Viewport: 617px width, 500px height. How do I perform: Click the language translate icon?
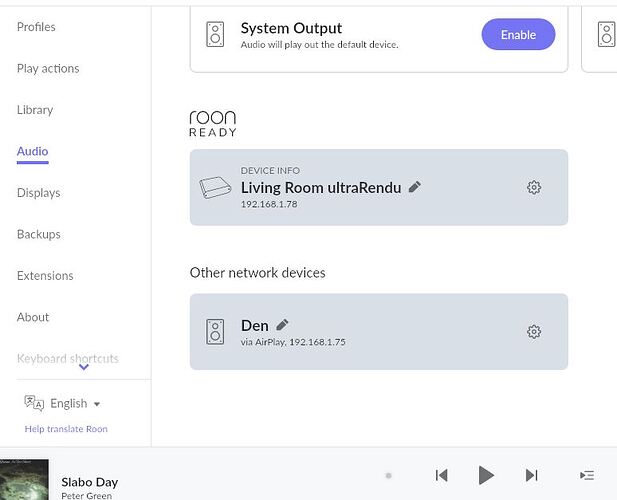tap(34, 403)
